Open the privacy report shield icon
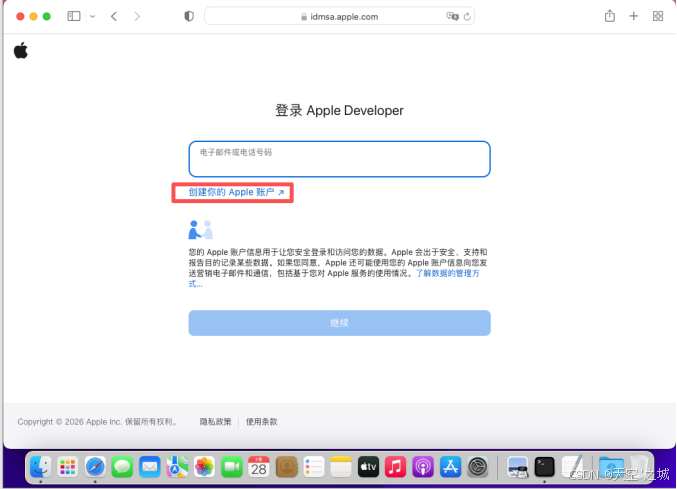Screen dimensions: 677x489 coord(189,16)
